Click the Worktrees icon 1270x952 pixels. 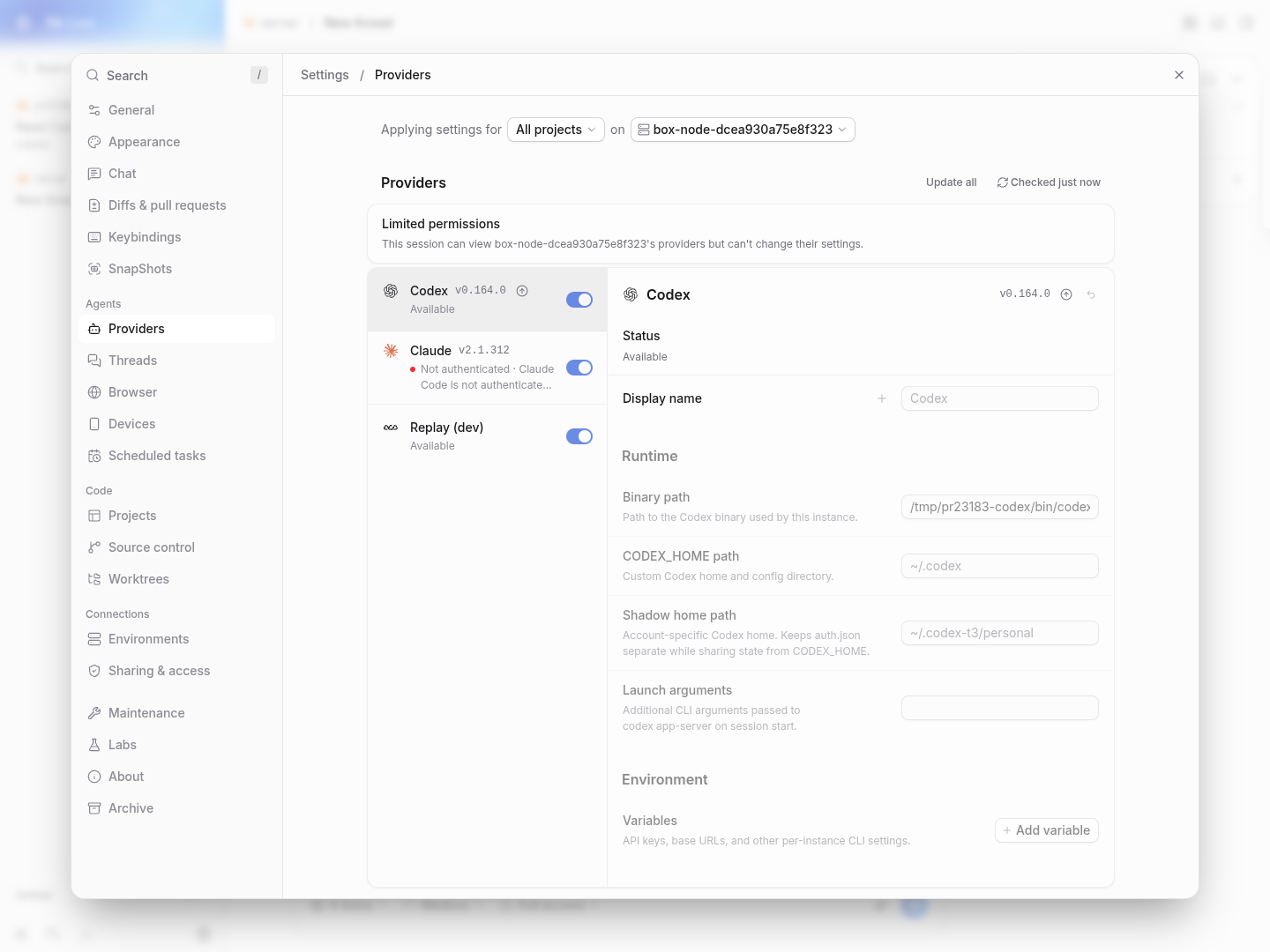coord(94,579)
